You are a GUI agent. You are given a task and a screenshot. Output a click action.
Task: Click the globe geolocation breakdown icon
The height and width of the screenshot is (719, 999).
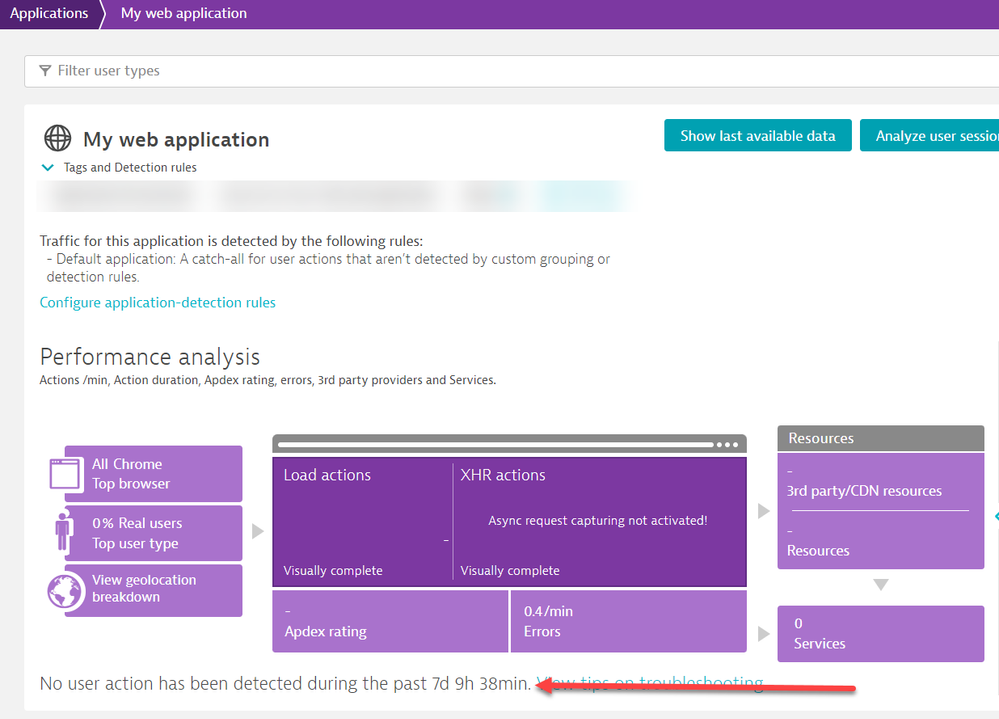tap(66, 590)
